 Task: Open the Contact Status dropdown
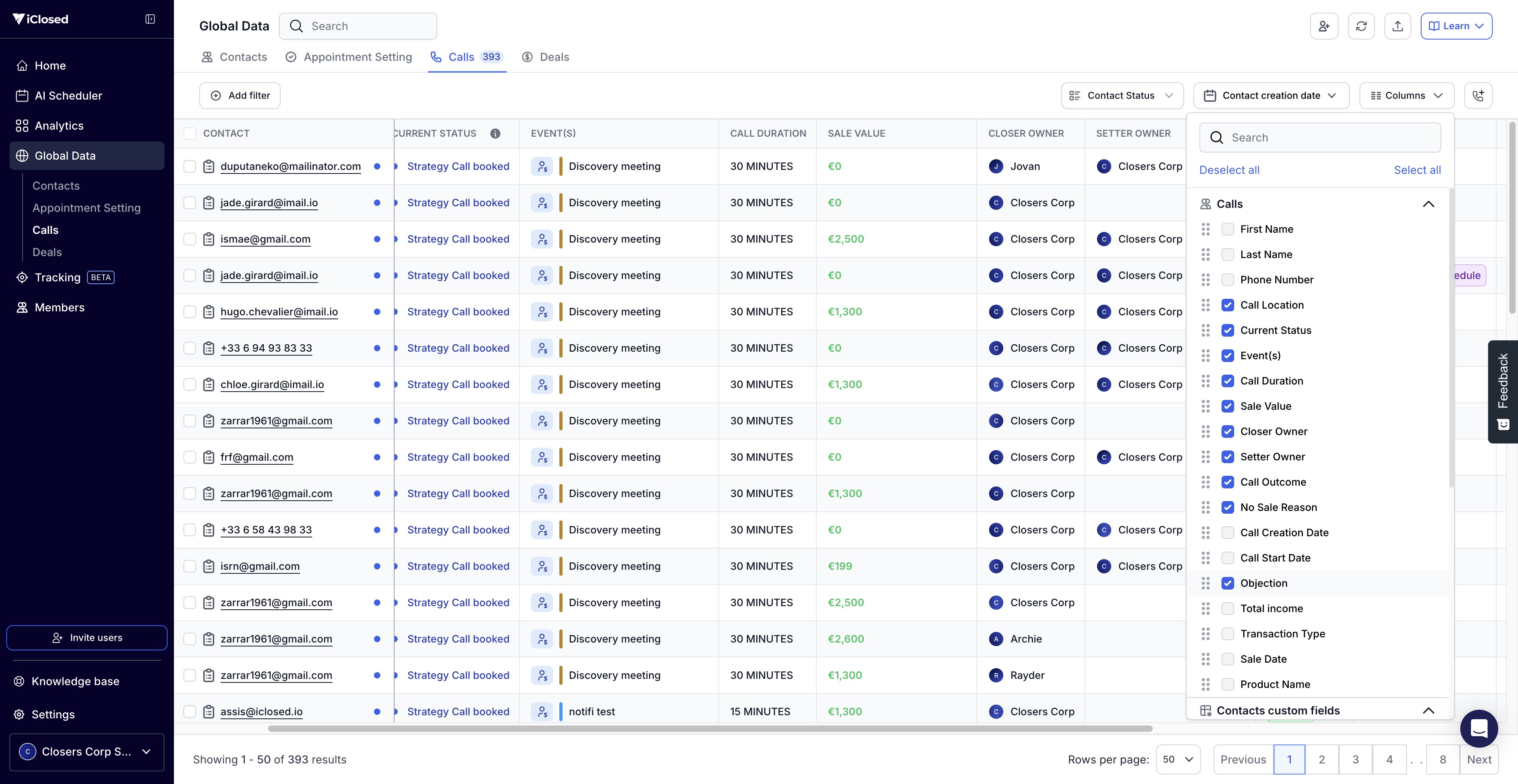(x=1122, y=95)
